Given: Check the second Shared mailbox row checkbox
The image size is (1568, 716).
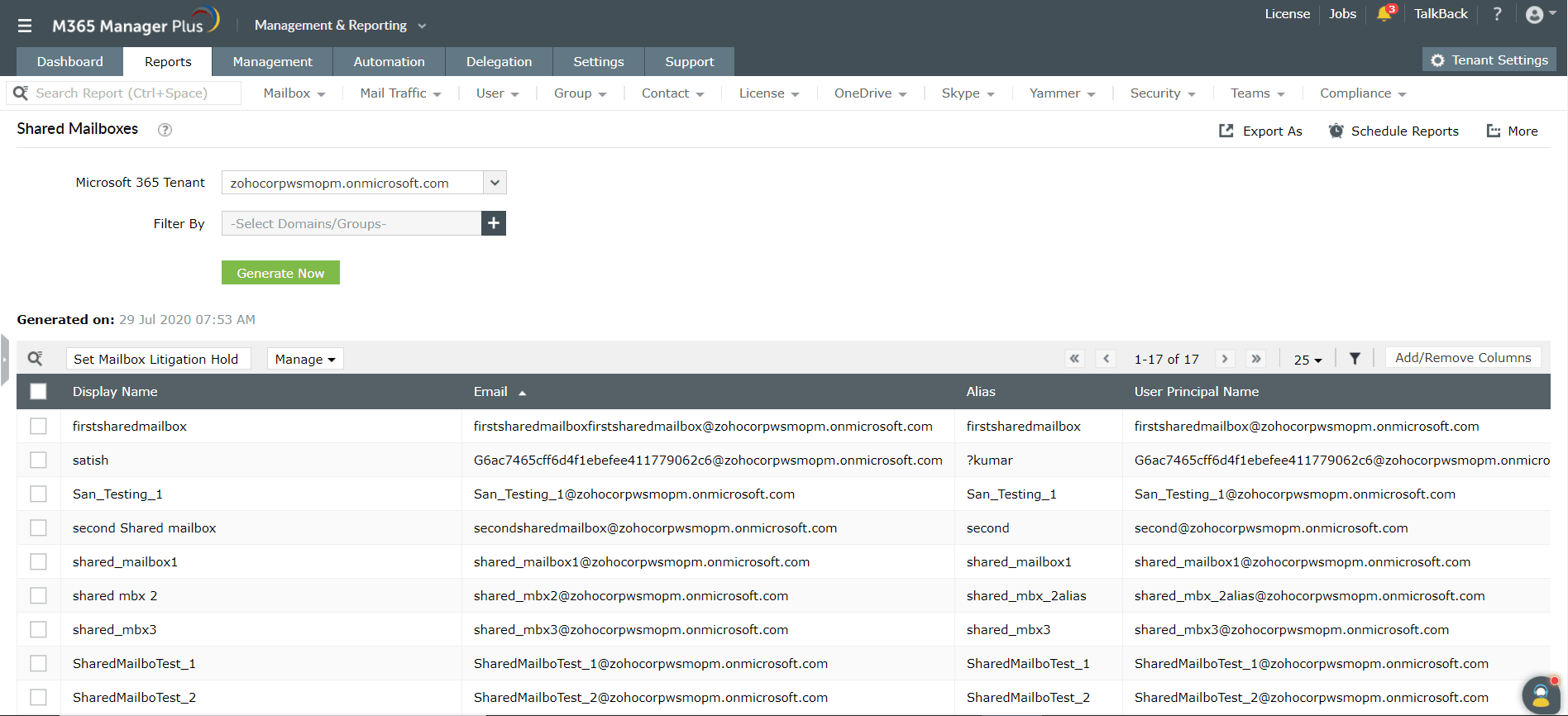Looking at the screenshot, I should point(38,527).
